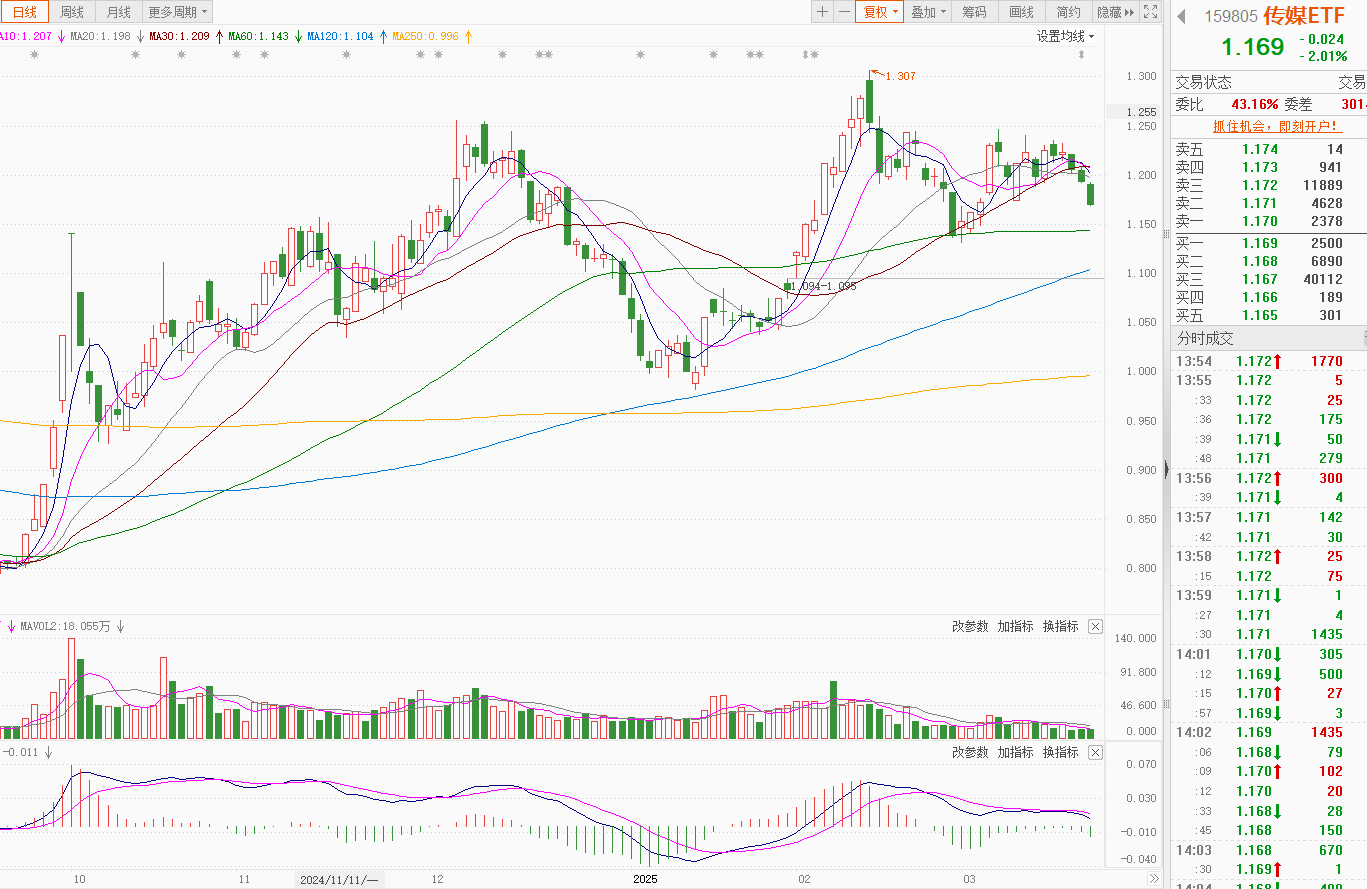Image resolution: width=1367 pixels, height=889 pixels.
Task: Collapse right panel with side handle
Action: pos(1166,470)
